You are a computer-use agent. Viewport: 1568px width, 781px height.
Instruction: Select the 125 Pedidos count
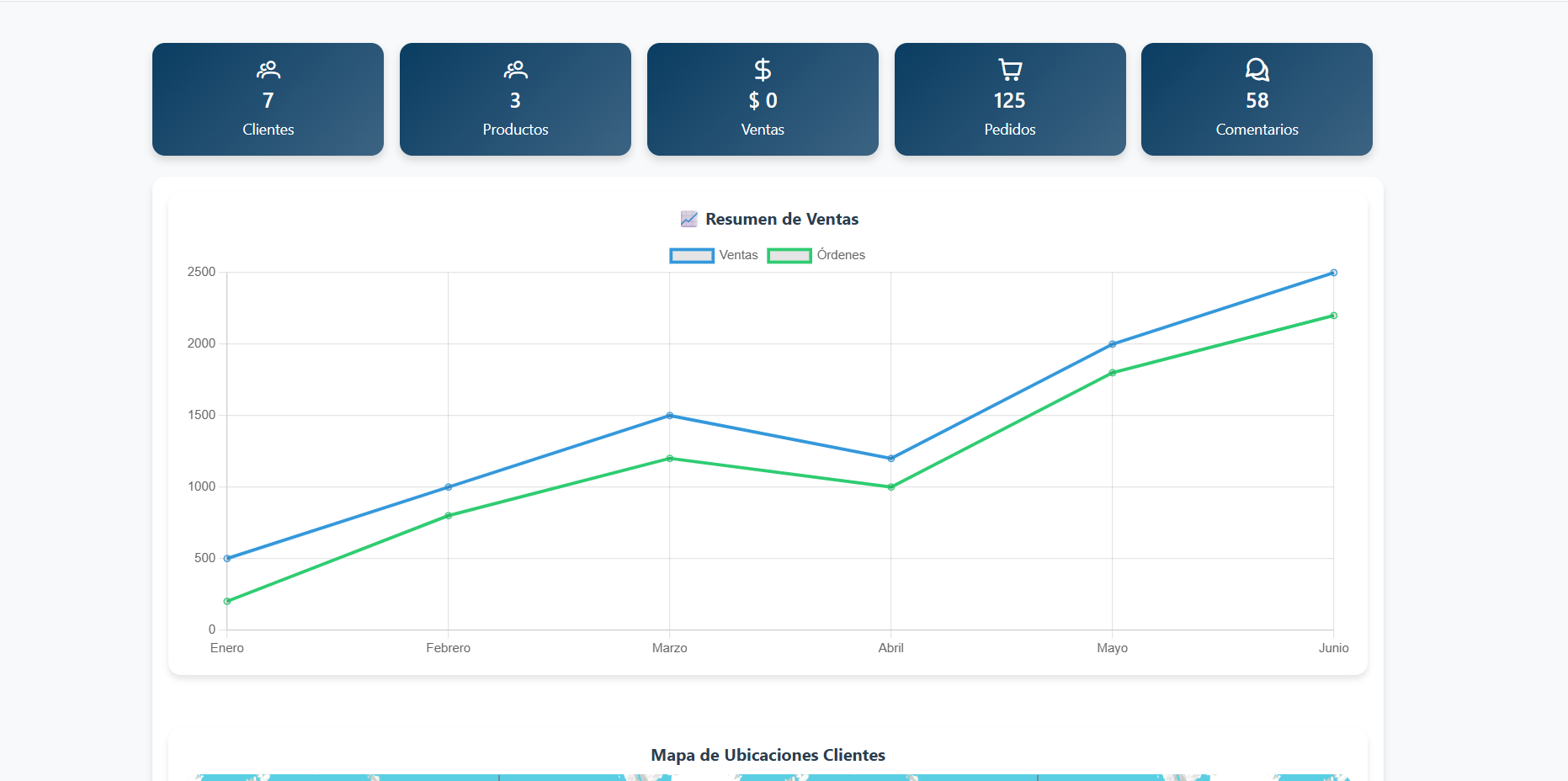1009,101
